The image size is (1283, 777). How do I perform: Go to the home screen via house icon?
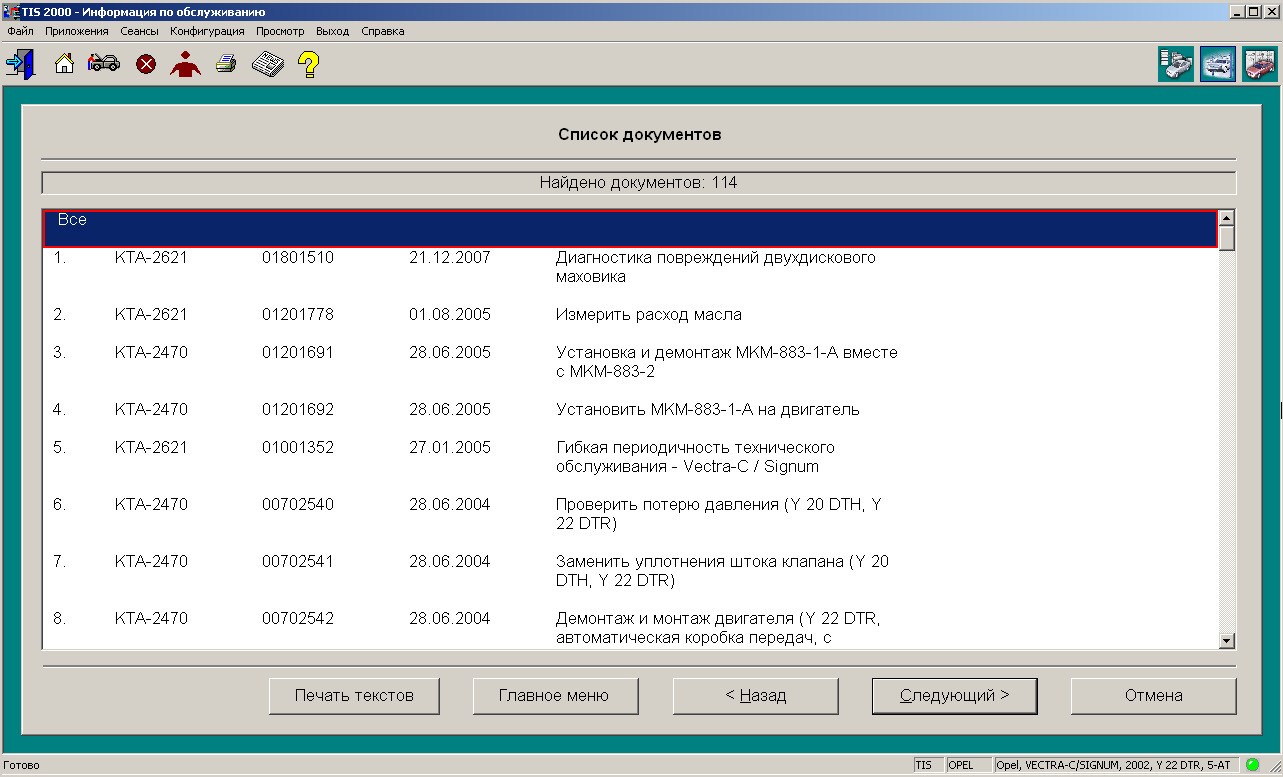64,65
